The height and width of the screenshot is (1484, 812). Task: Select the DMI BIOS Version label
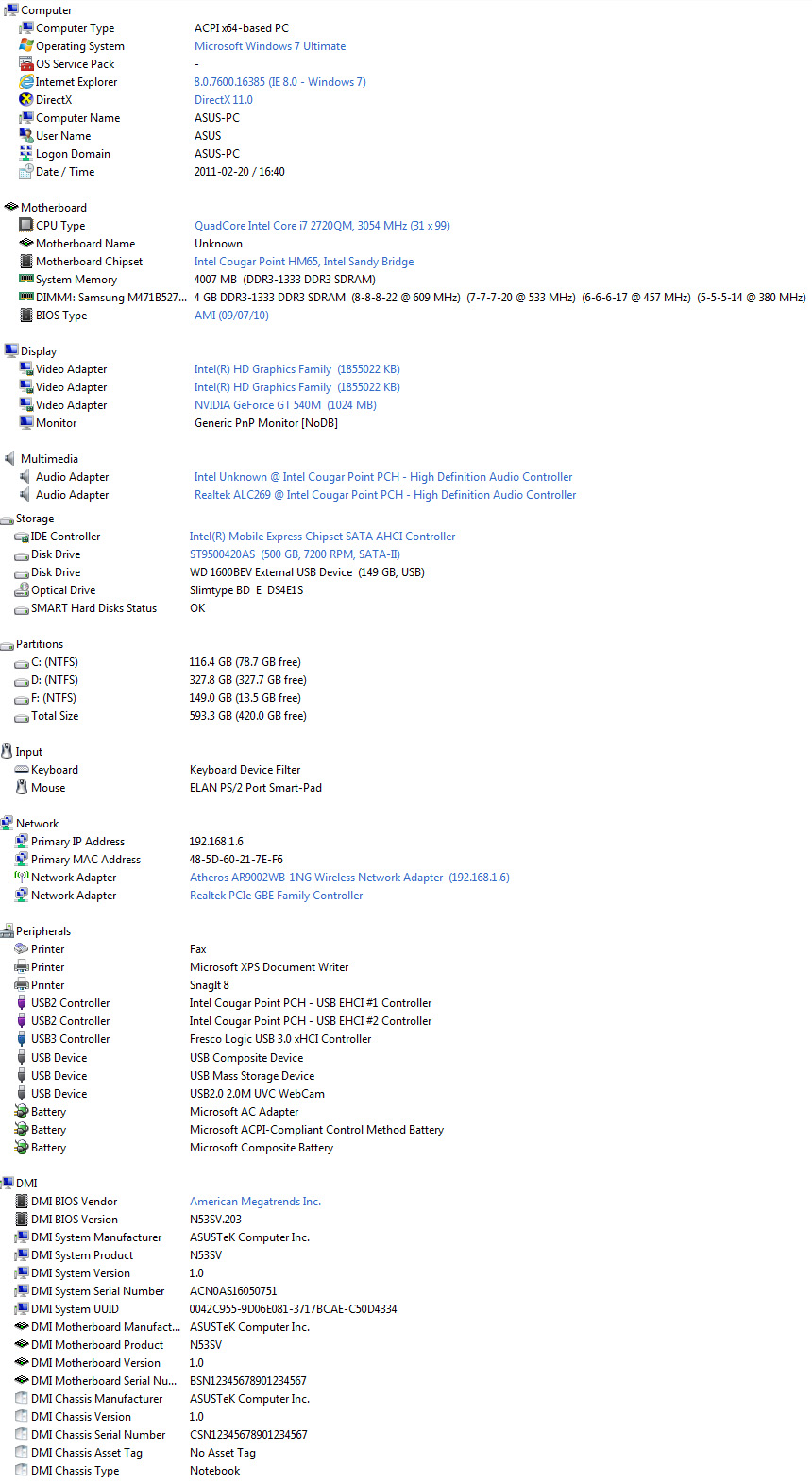75,1219
